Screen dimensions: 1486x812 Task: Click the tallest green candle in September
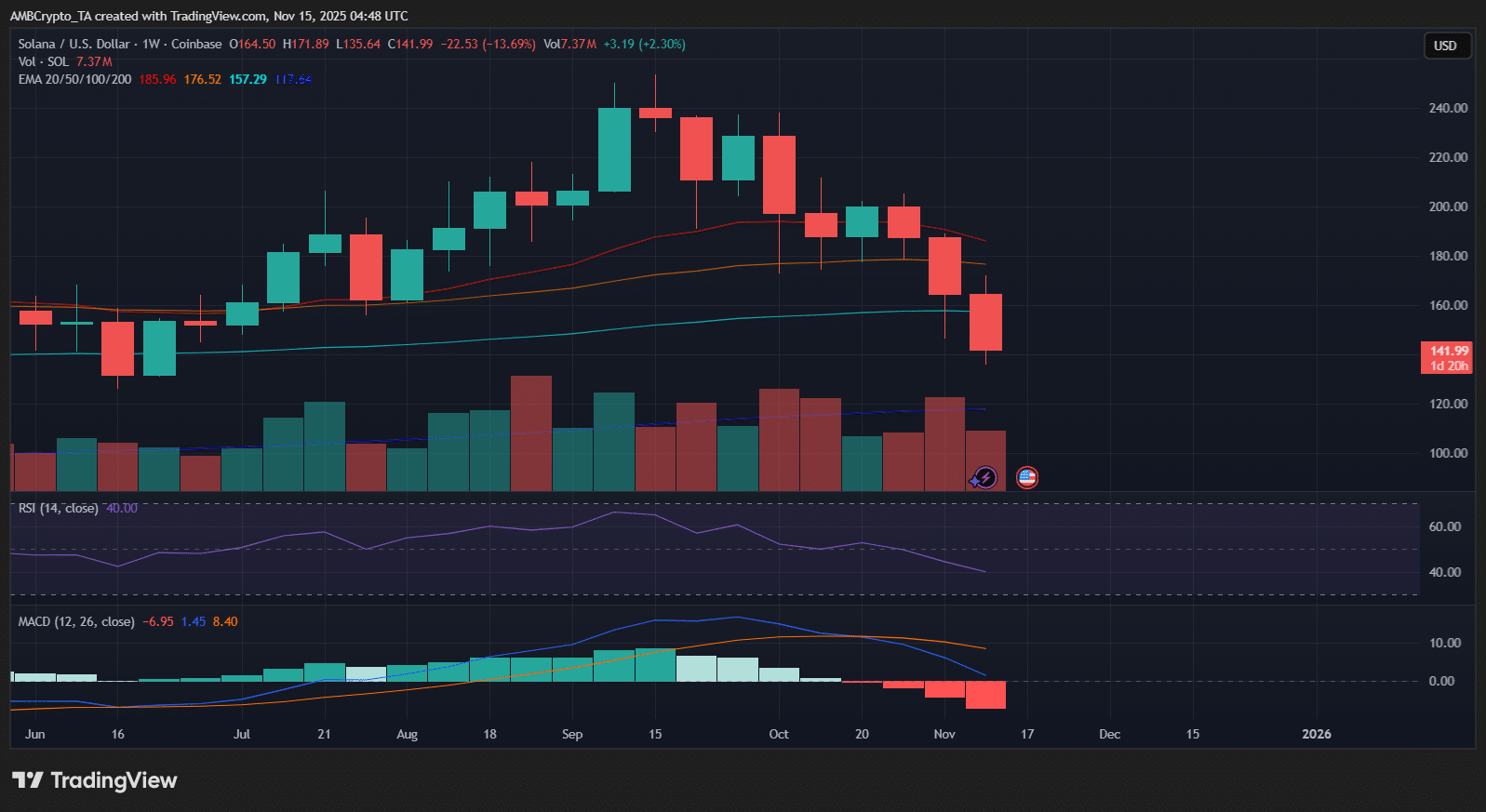tap(614, 150)
